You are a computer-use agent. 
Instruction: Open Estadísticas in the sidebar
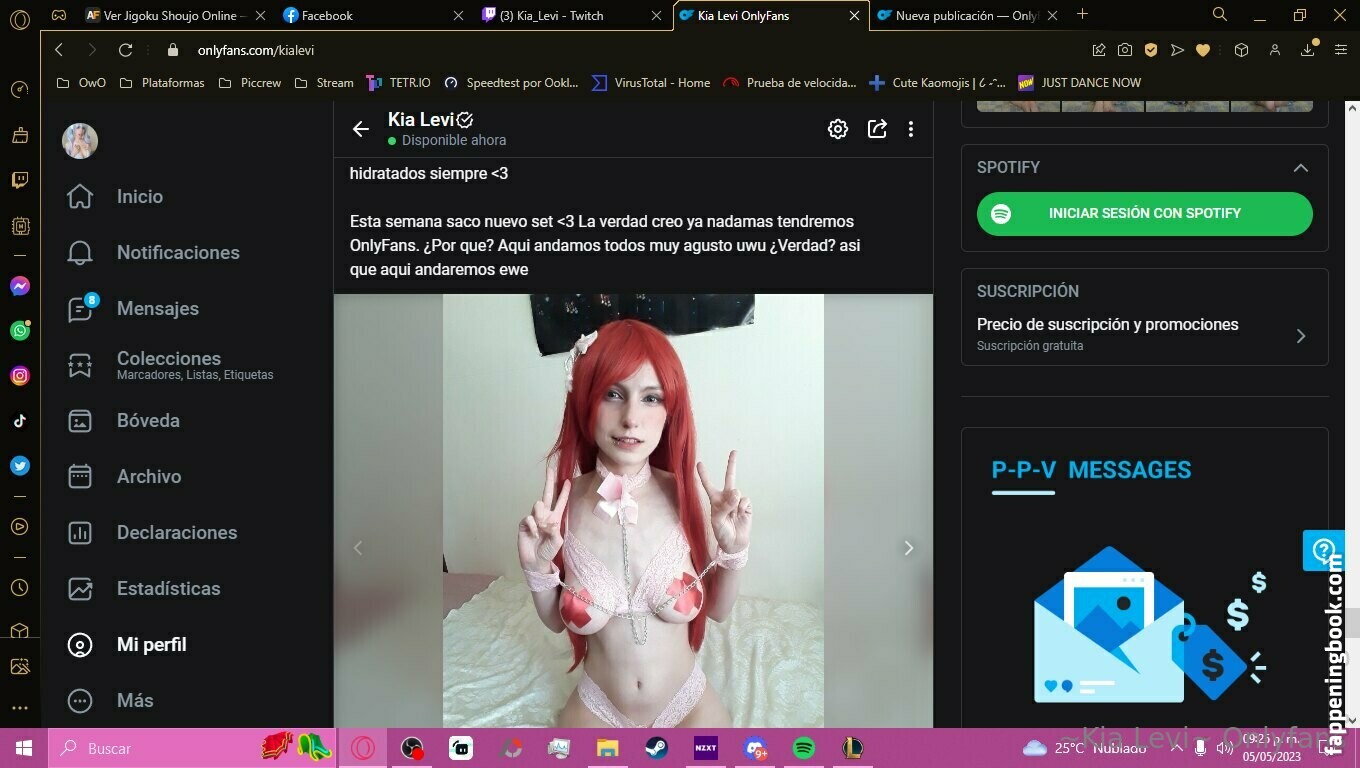168,589
